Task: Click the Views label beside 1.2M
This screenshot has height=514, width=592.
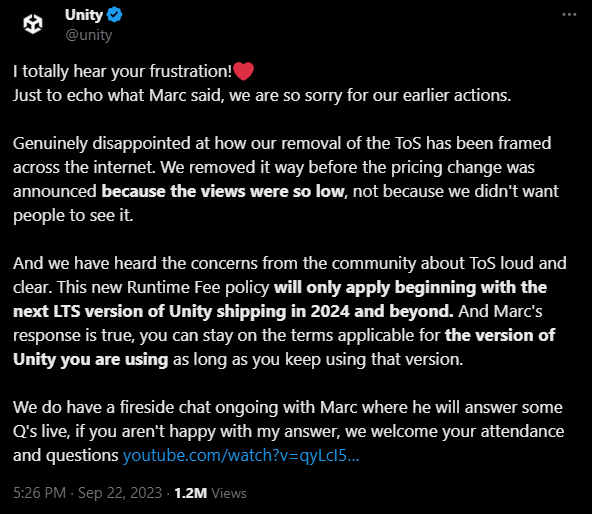Action: (229, 493)
